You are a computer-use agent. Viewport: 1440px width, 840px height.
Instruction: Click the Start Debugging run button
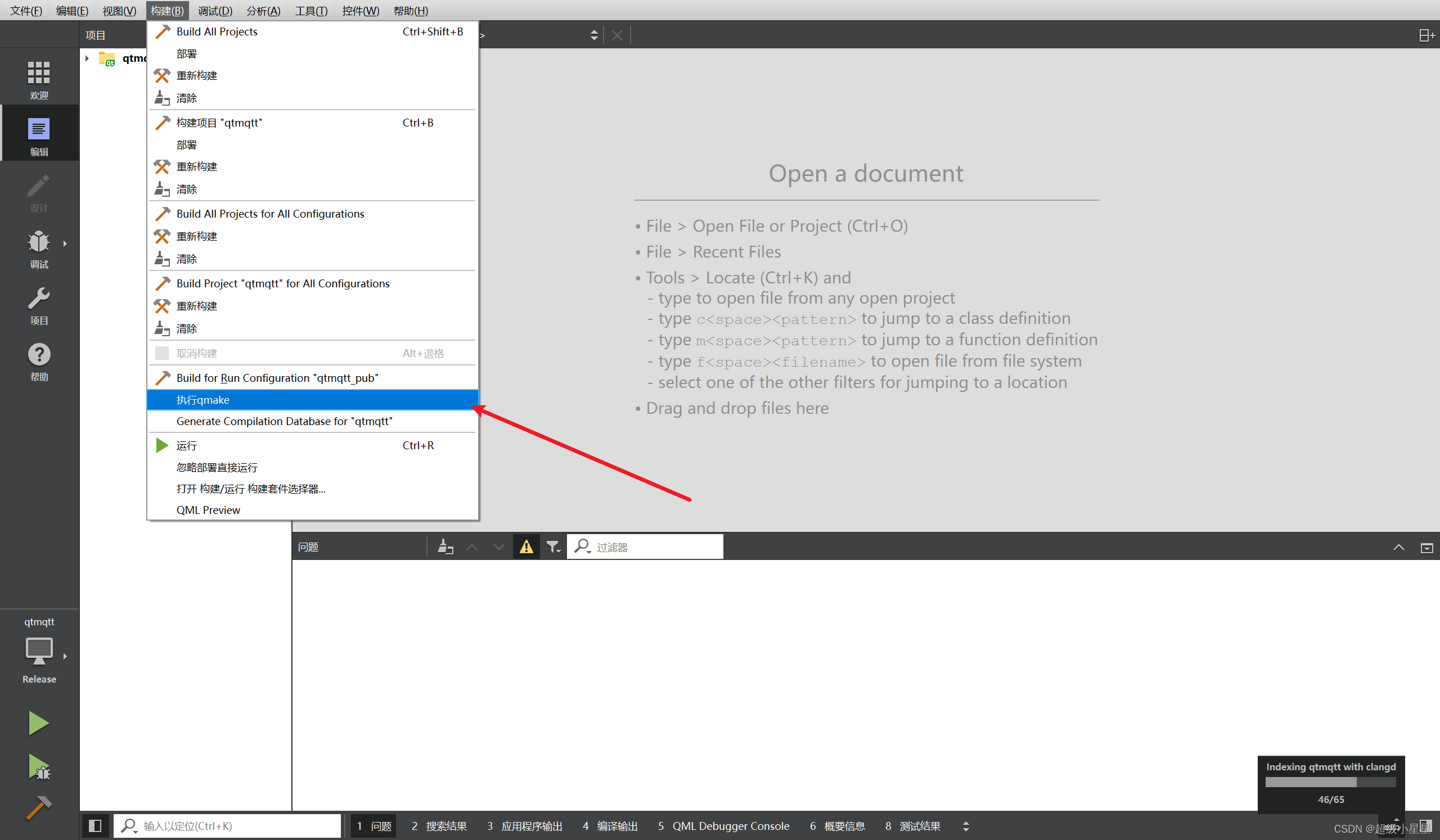click(x=39, y=767)
